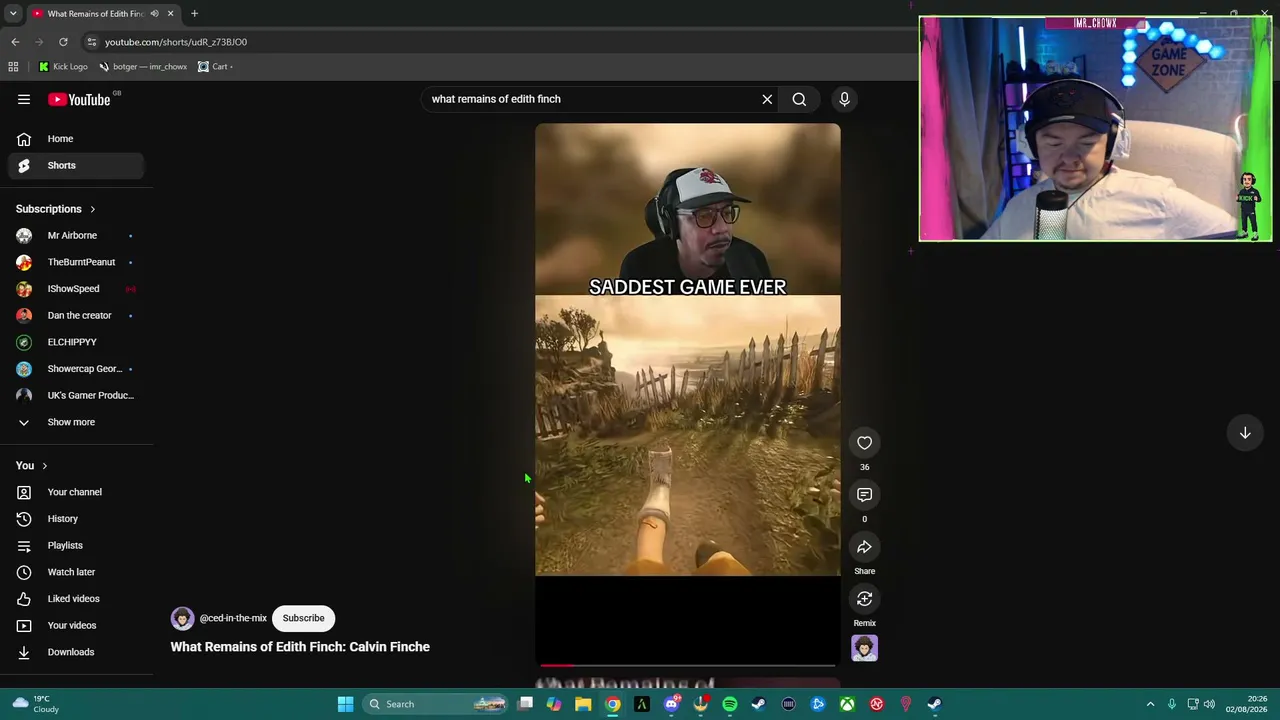Expand the You section chevron

(44, 466)
